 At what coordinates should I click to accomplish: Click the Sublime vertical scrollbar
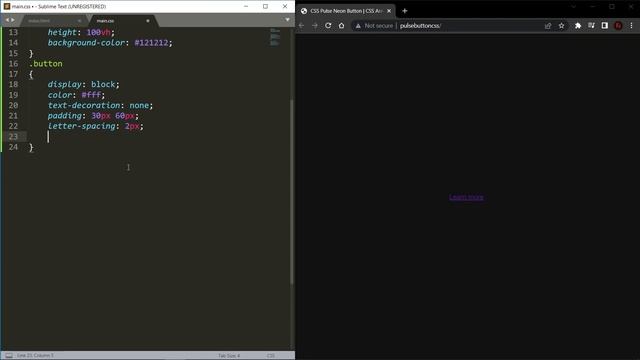292,192
